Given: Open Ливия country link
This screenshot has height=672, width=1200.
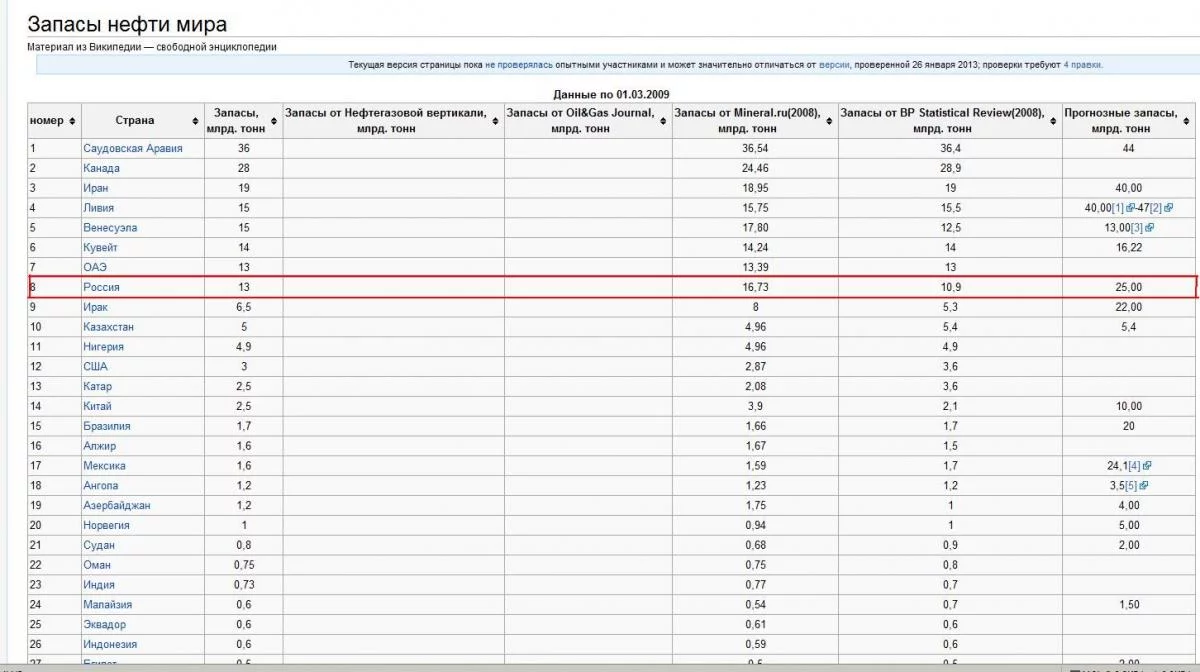Looking at the screenshot, I should click(98, 208).
